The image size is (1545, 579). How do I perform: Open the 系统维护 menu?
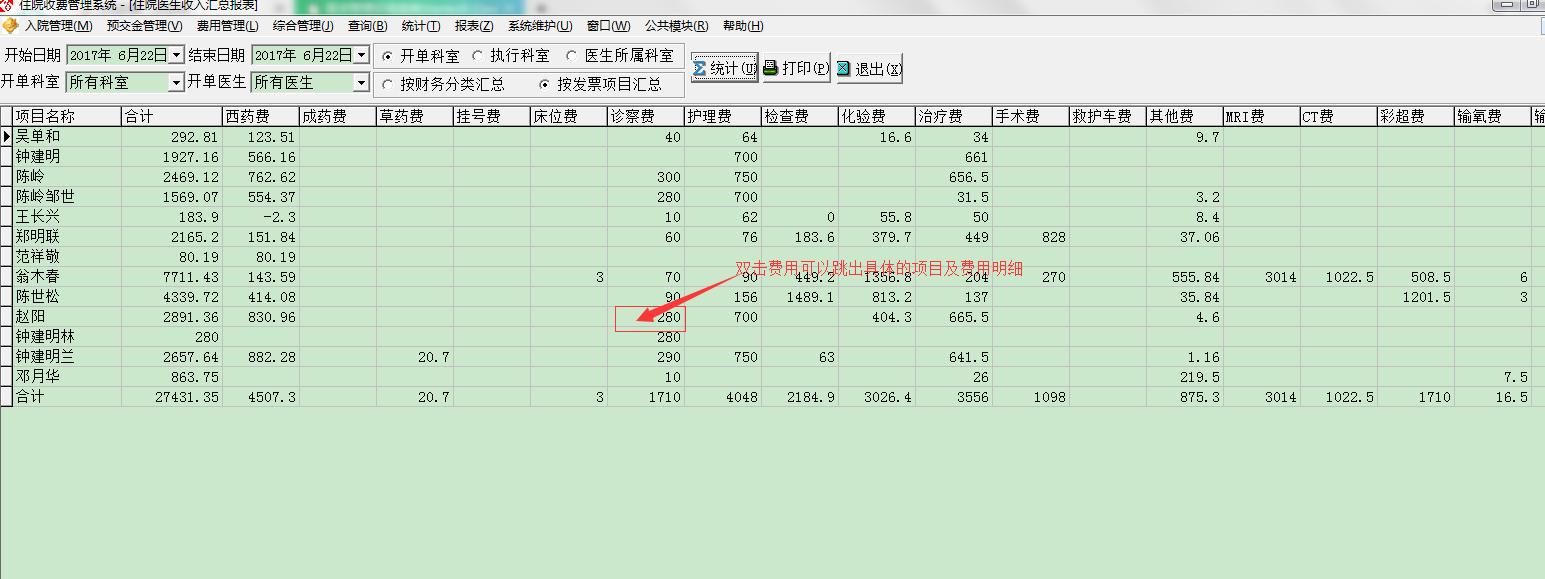(x=540, y=26)
